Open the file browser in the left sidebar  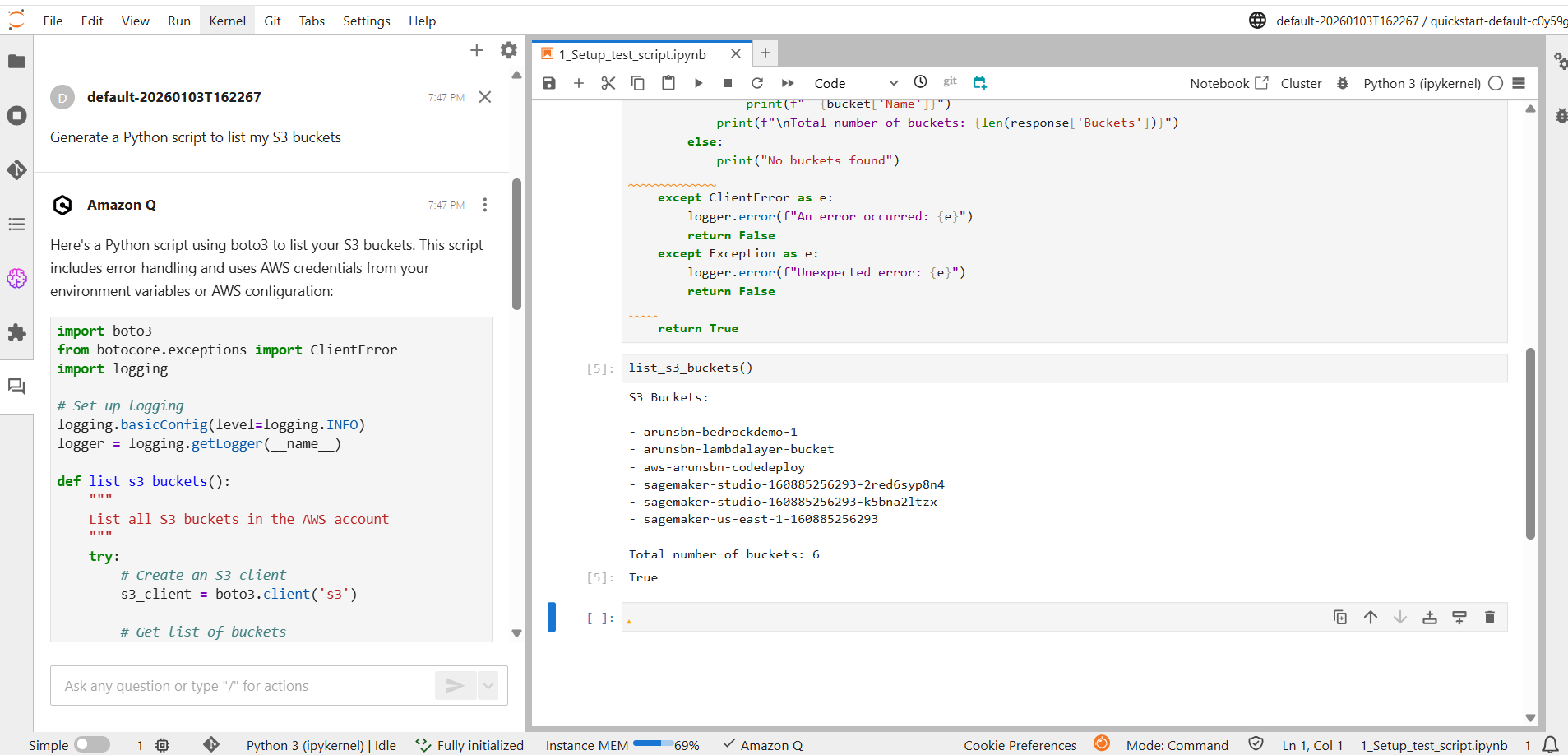point(16,61)
